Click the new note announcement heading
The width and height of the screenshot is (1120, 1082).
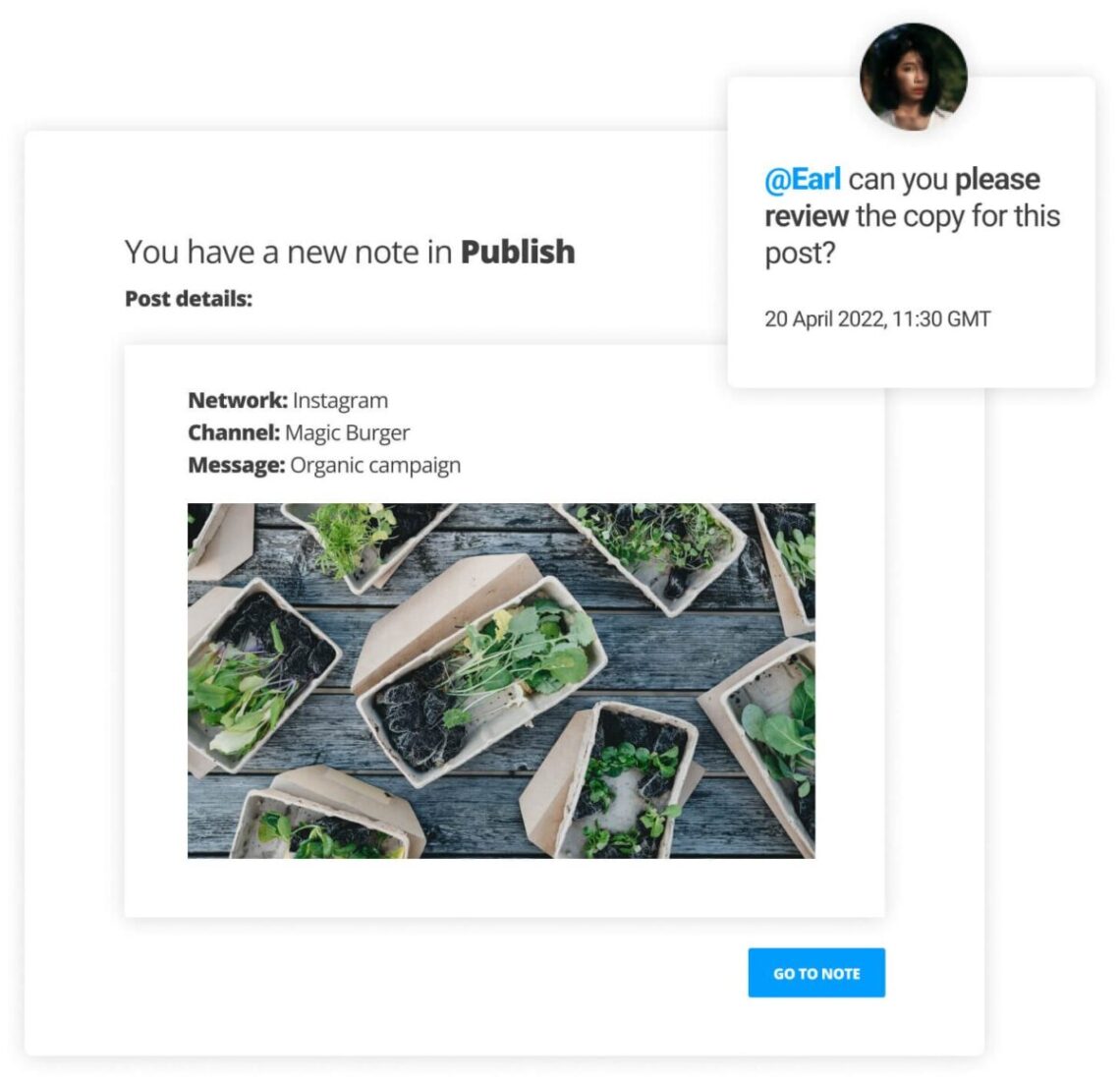(x=350, y=252)
